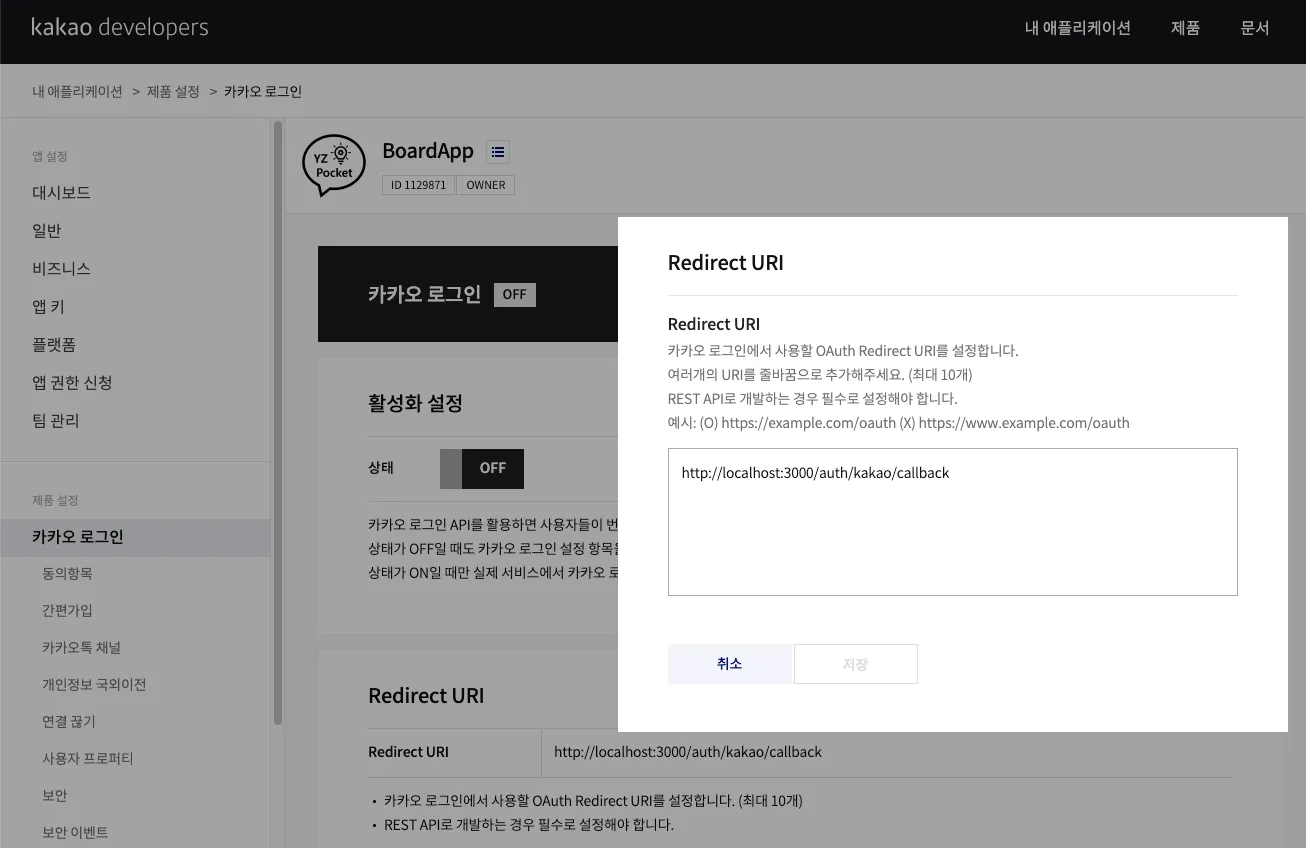This screenshot has height=848, width=1306.
Task: Select 플랫폼 in sidebar
Action: (x=54, y=345)
